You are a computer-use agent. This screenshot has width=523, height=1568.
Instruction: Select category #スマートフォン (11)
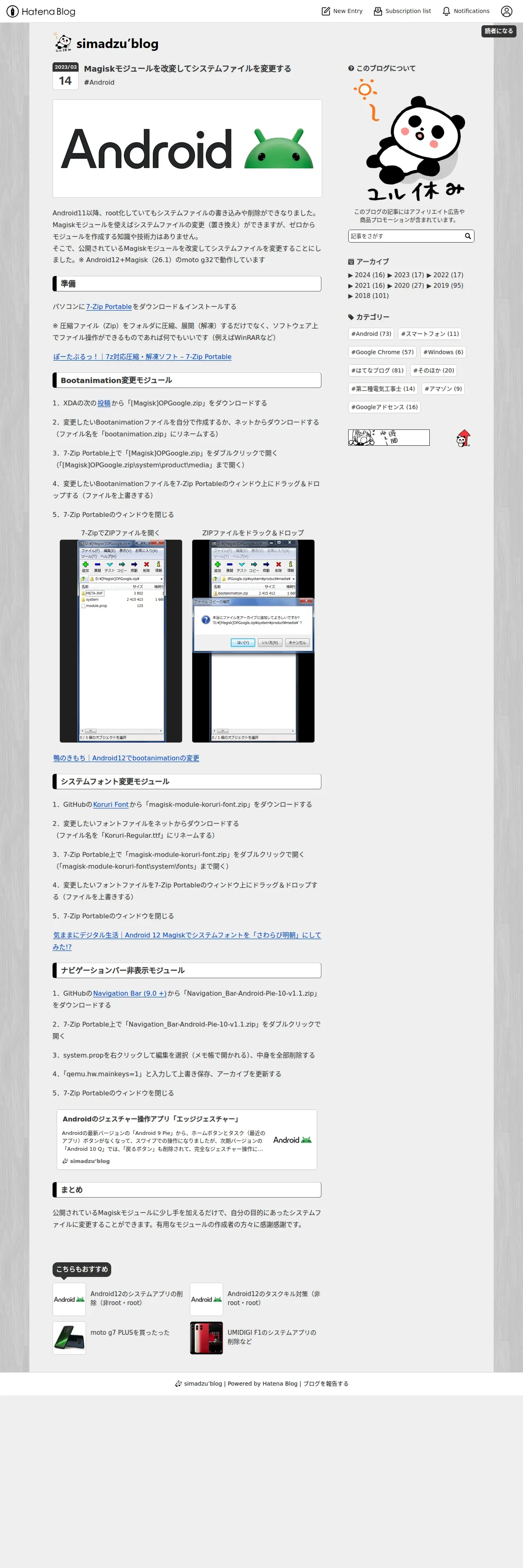pos(430,333)
